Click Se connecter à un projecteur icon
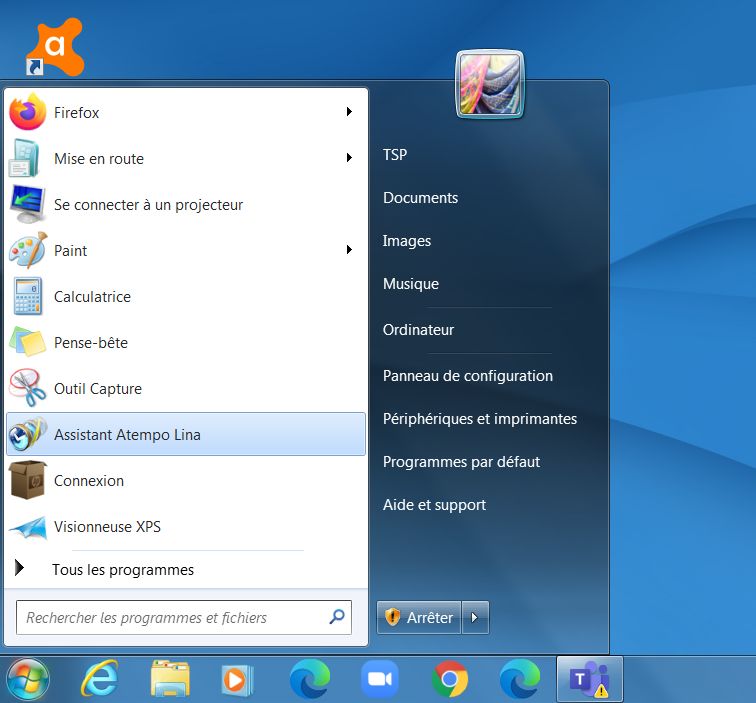The image size is (756, 703). [x=27, y=204]
